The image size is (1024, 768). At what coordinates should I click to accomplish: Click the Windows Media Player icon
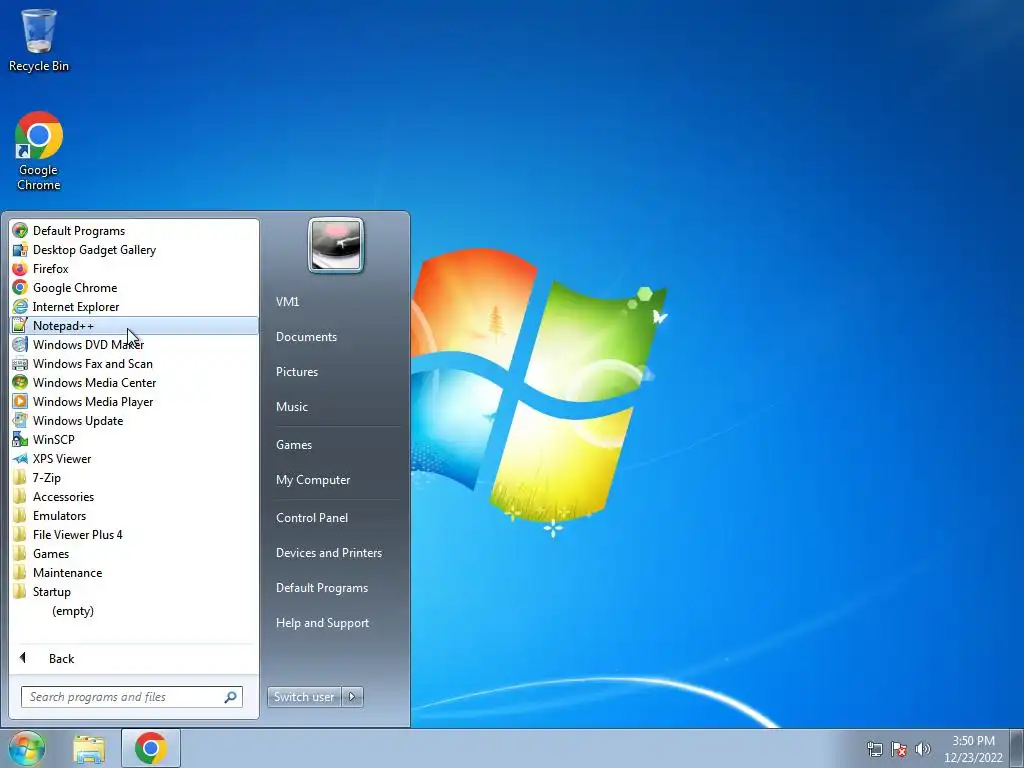click(x=20, y=402)
